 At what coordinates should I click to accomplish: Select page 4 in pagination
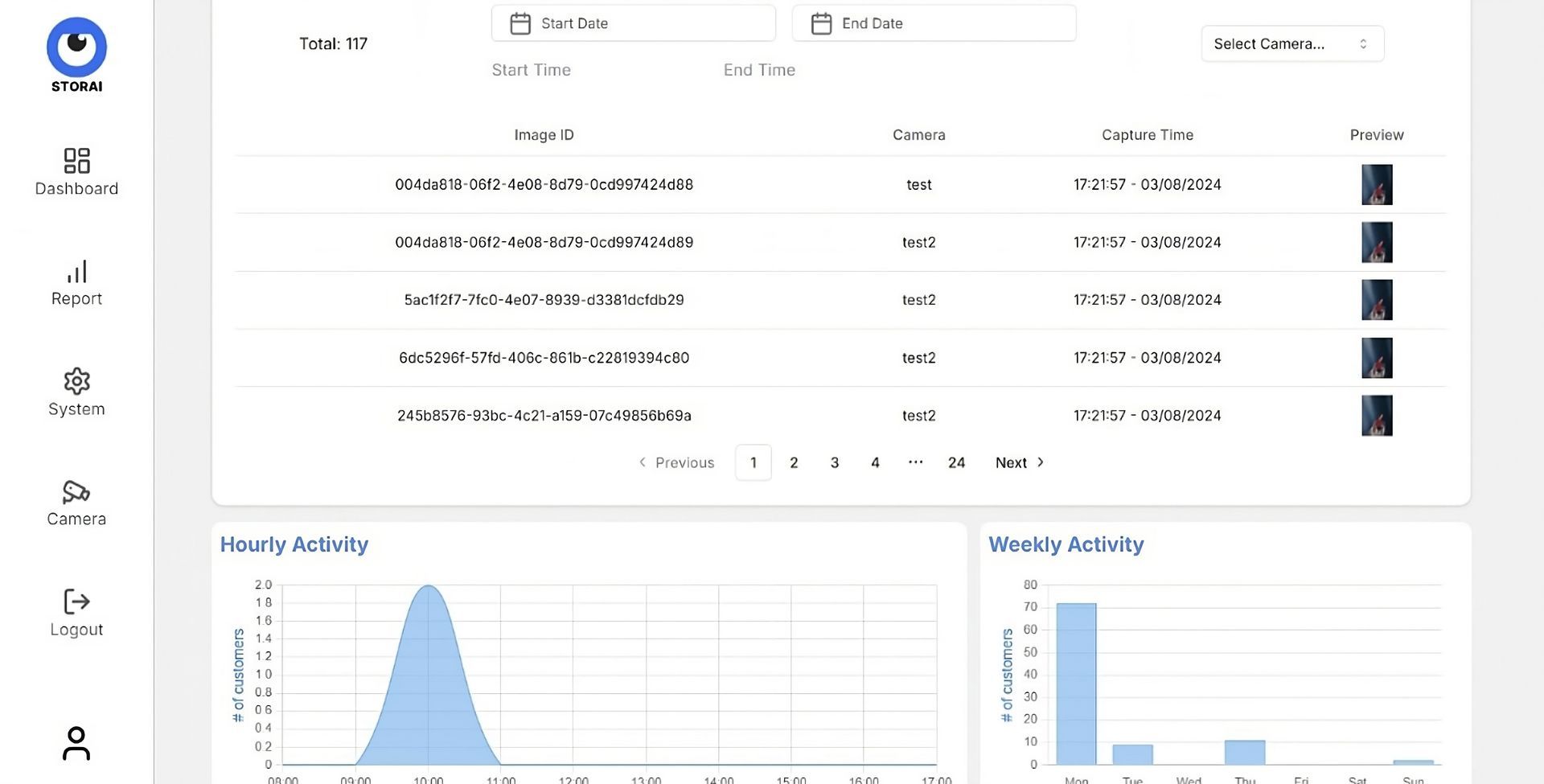(x=875, y=462)
